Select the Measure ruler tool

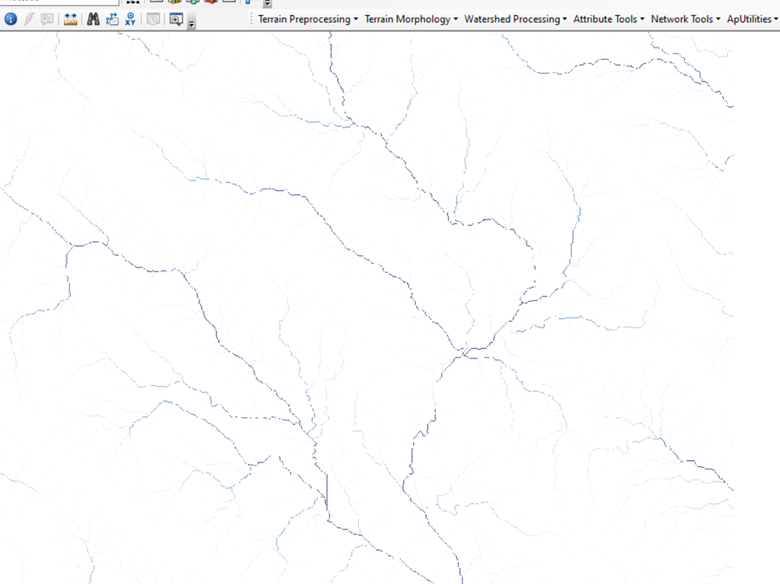pos(71,19)
